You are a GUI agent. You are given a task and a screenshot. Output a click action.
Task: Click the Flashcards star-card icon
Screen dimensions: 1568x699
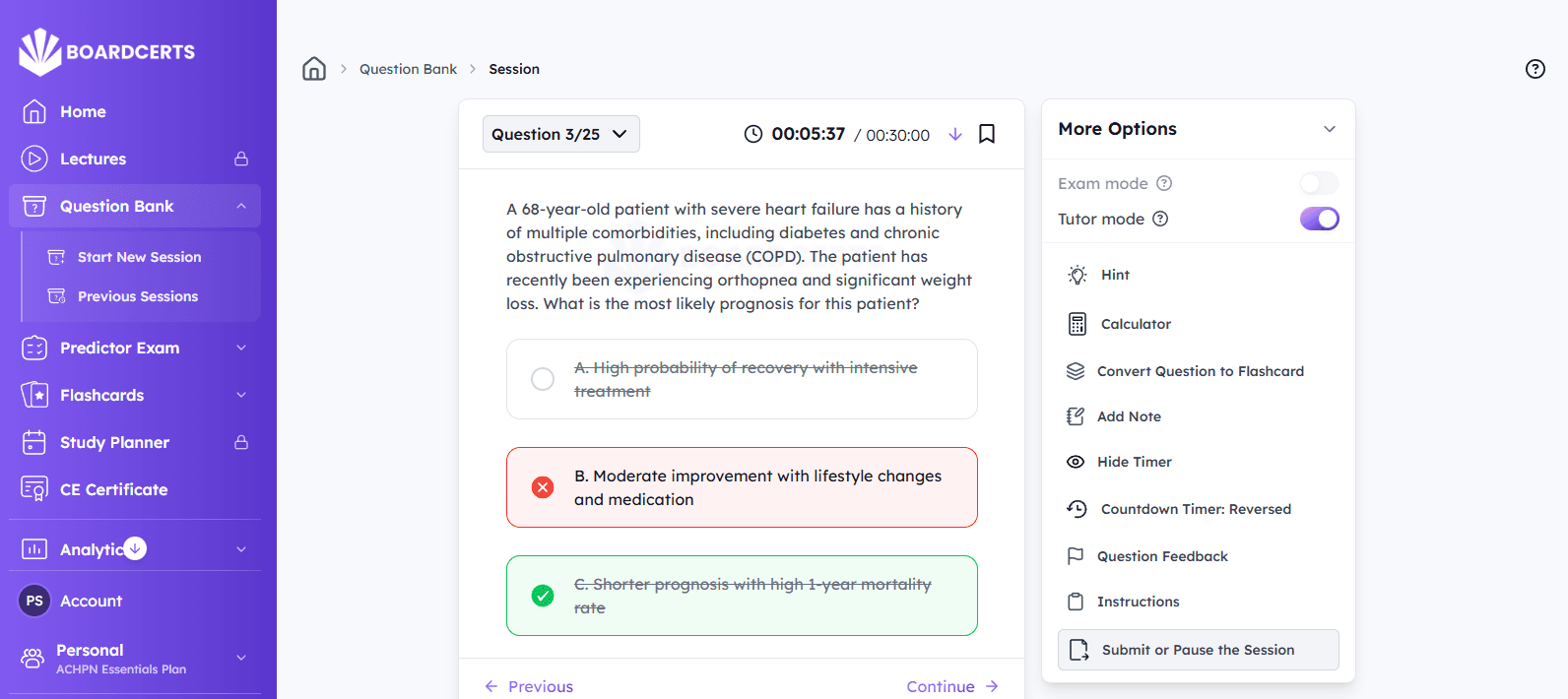pos(34,395)
